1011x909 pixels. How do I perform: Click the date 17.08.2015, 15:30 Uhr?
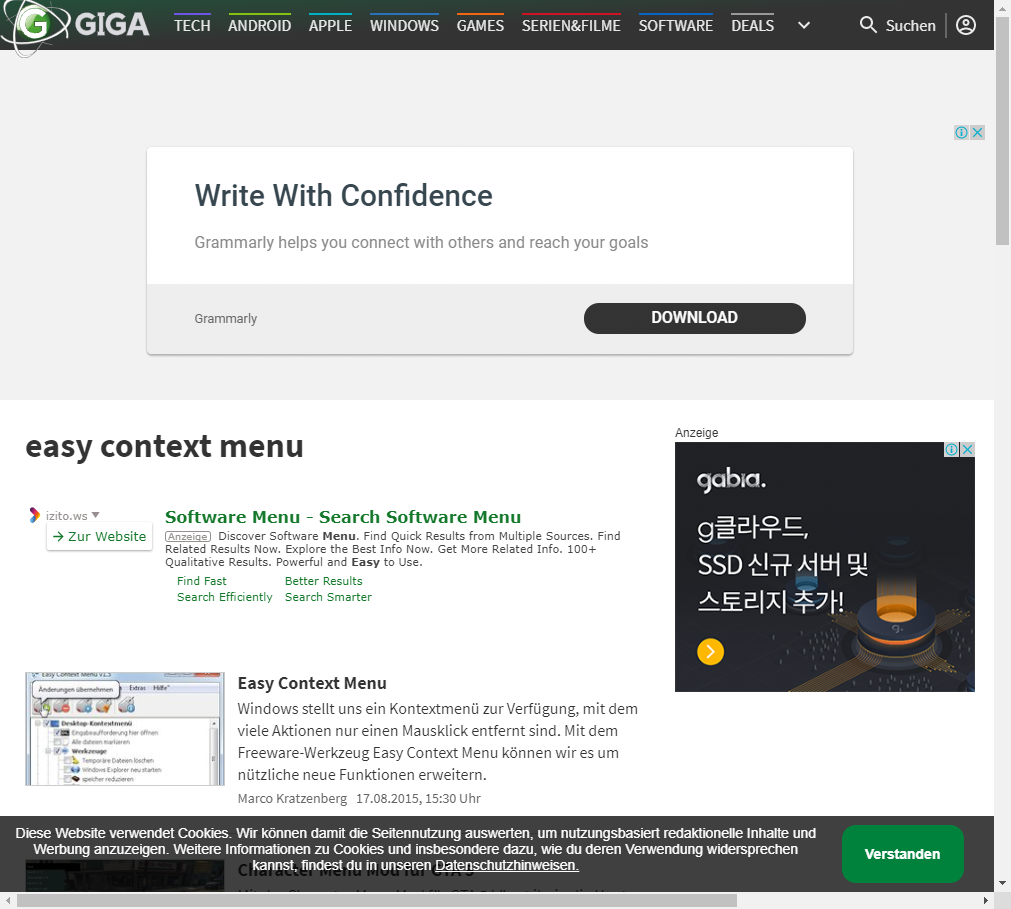pyautogui.click(x=418, y=798)
